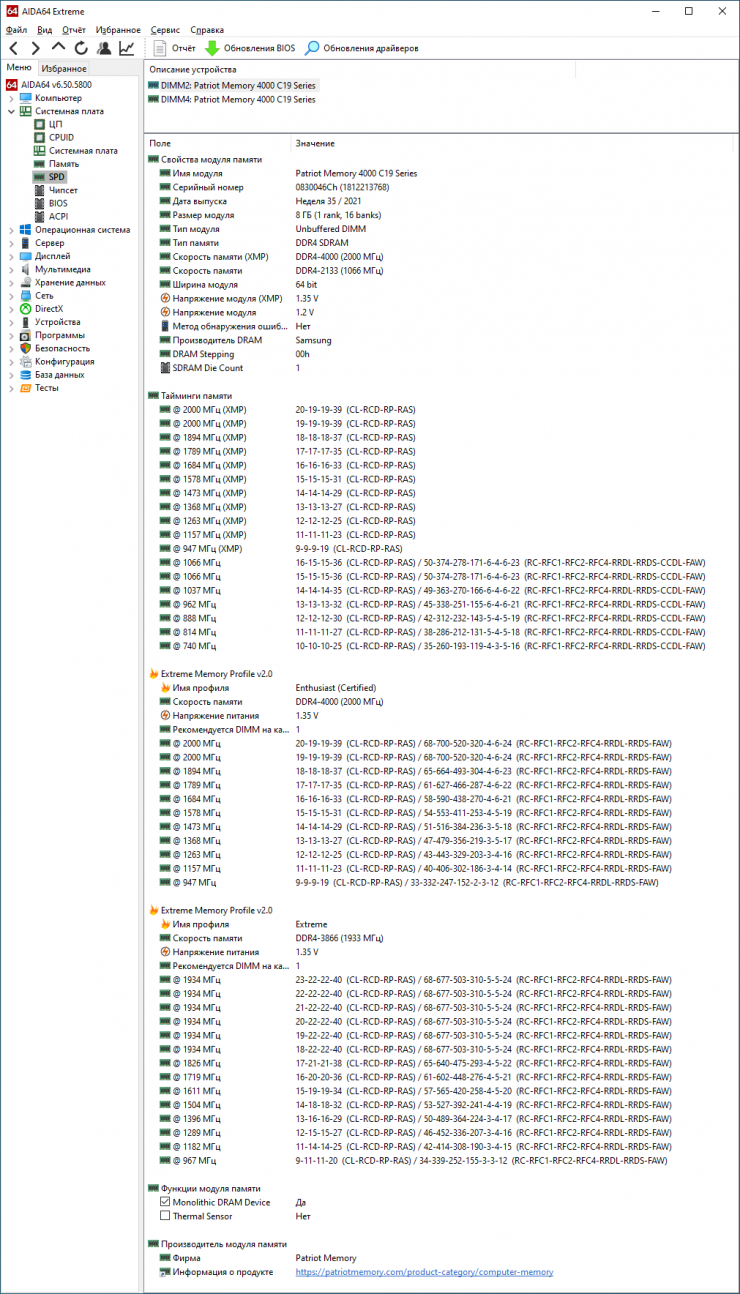This screenshot has height=1294, width=740.
Task: Click Обновления драйверов toolbar button
Action: tap(361, 48)
